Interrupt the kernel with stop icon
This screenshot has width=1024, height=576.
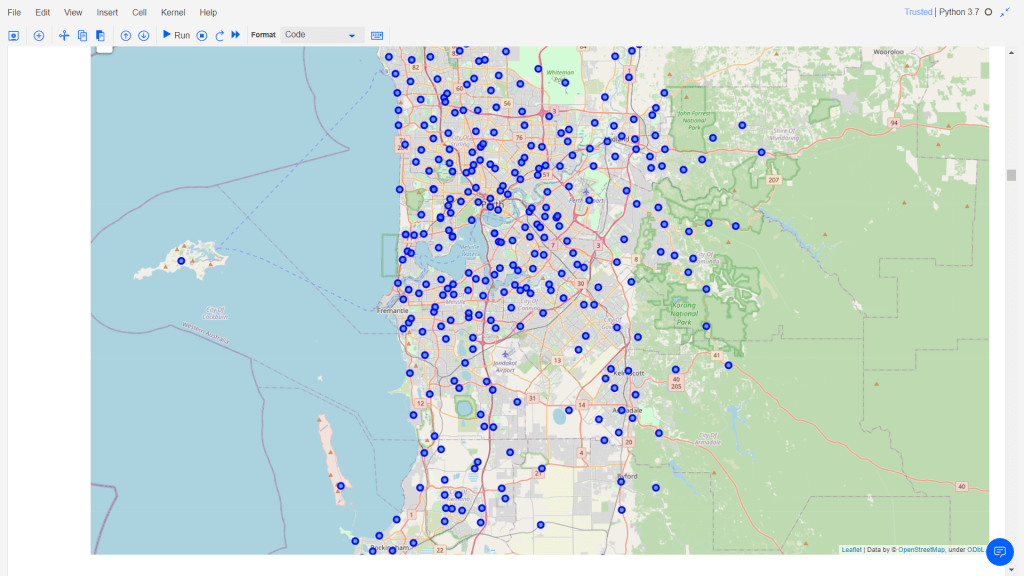coord(202,35)
